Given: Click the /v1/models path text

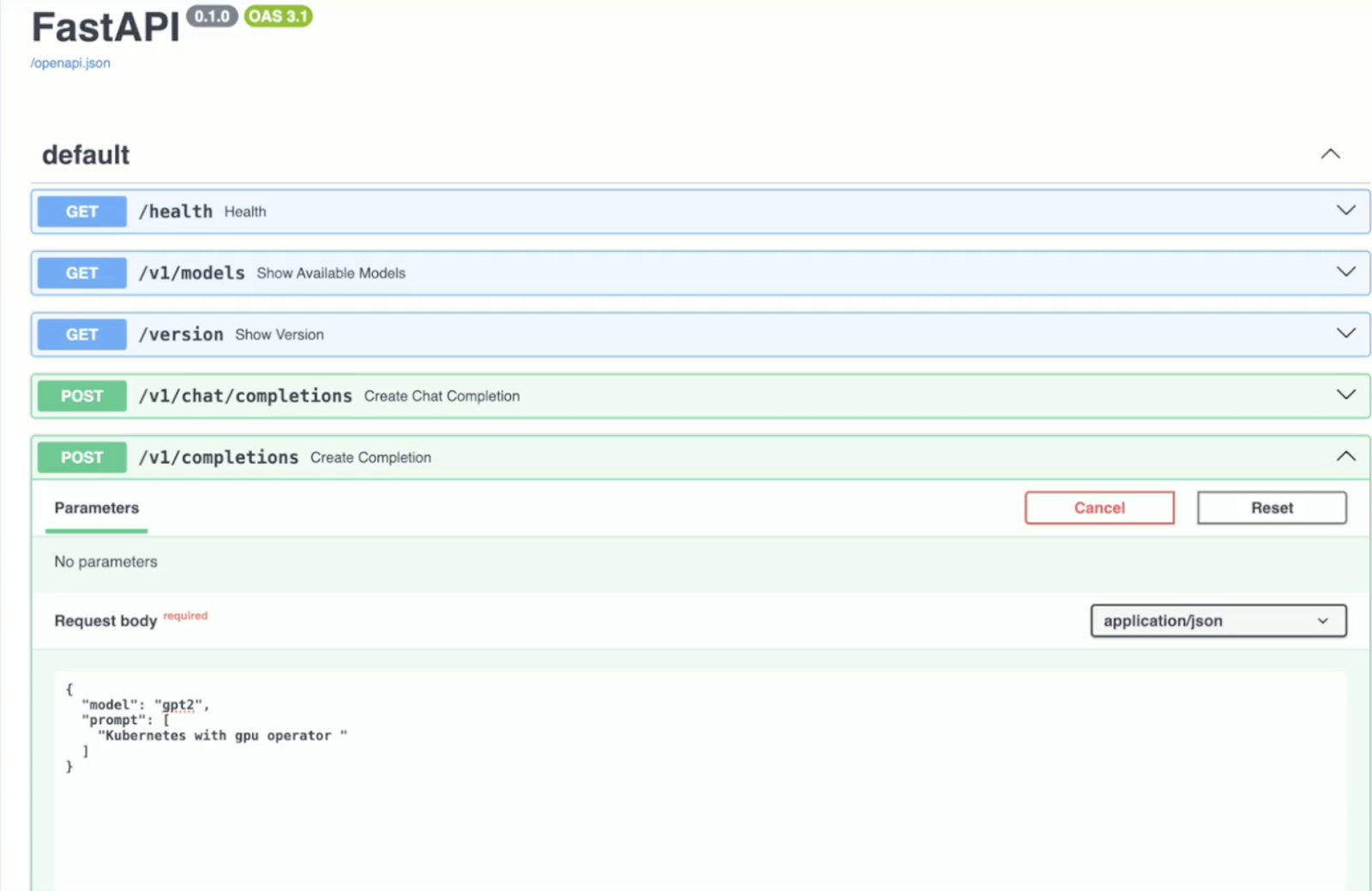Looking at the screenshot, I should click(x=192, y=273).
